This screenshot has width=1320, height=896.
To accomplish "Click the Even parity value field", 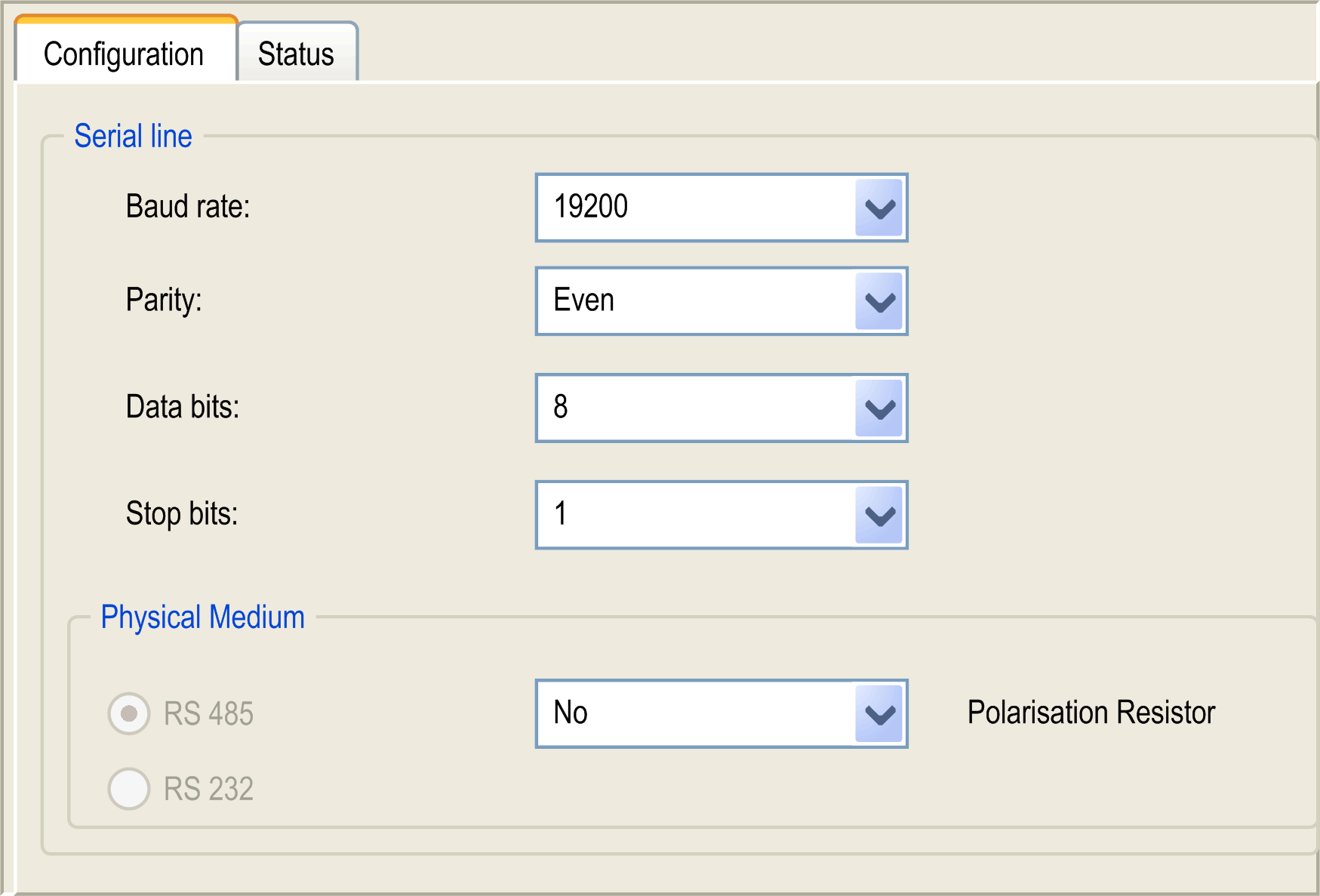I will pyautogui.click(x=694, y=301).
